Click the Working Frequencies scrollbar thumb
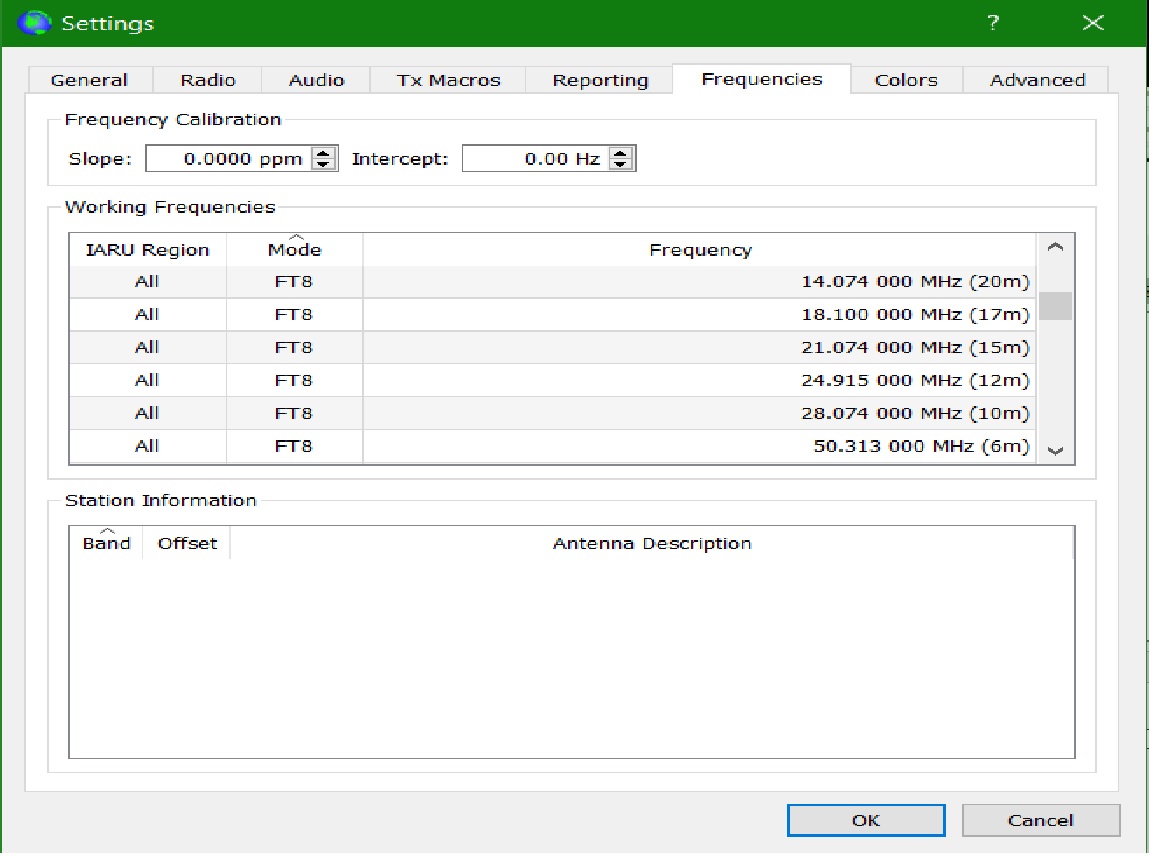Image resolution: width=1152 pixels, height=856 pixels. pyautogui.click(x=1055, y=305)
